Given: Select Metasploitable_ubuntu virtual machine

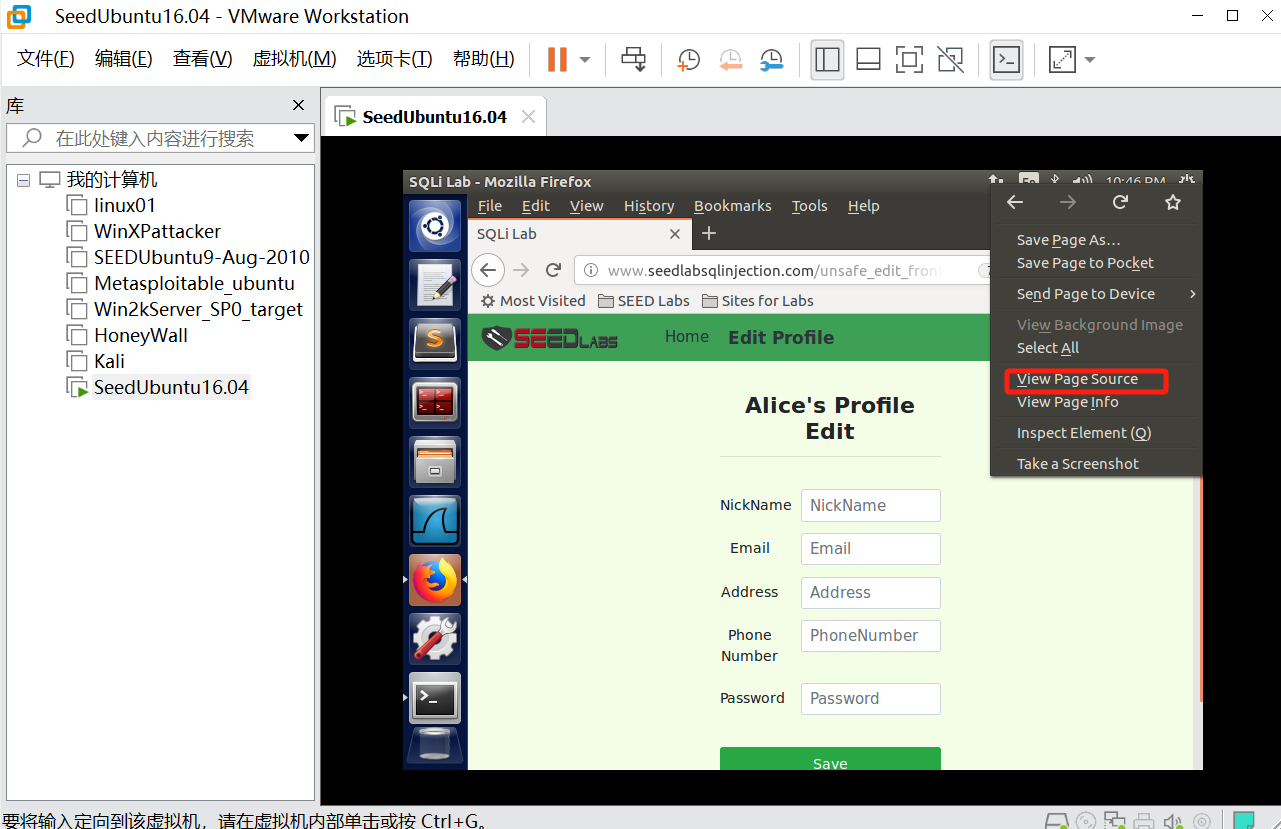Looking at the screenshot, I should click(194, 284).
